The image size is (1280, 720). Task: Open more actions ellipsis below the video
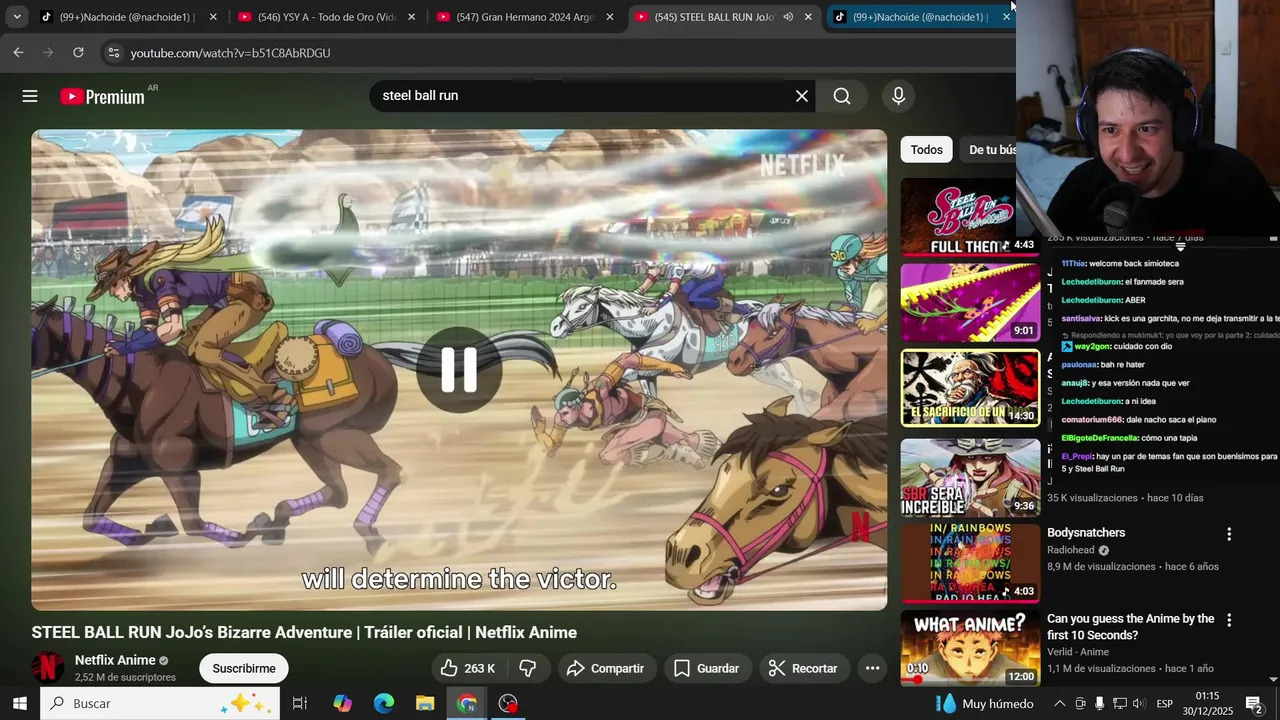tap(872, 668)
